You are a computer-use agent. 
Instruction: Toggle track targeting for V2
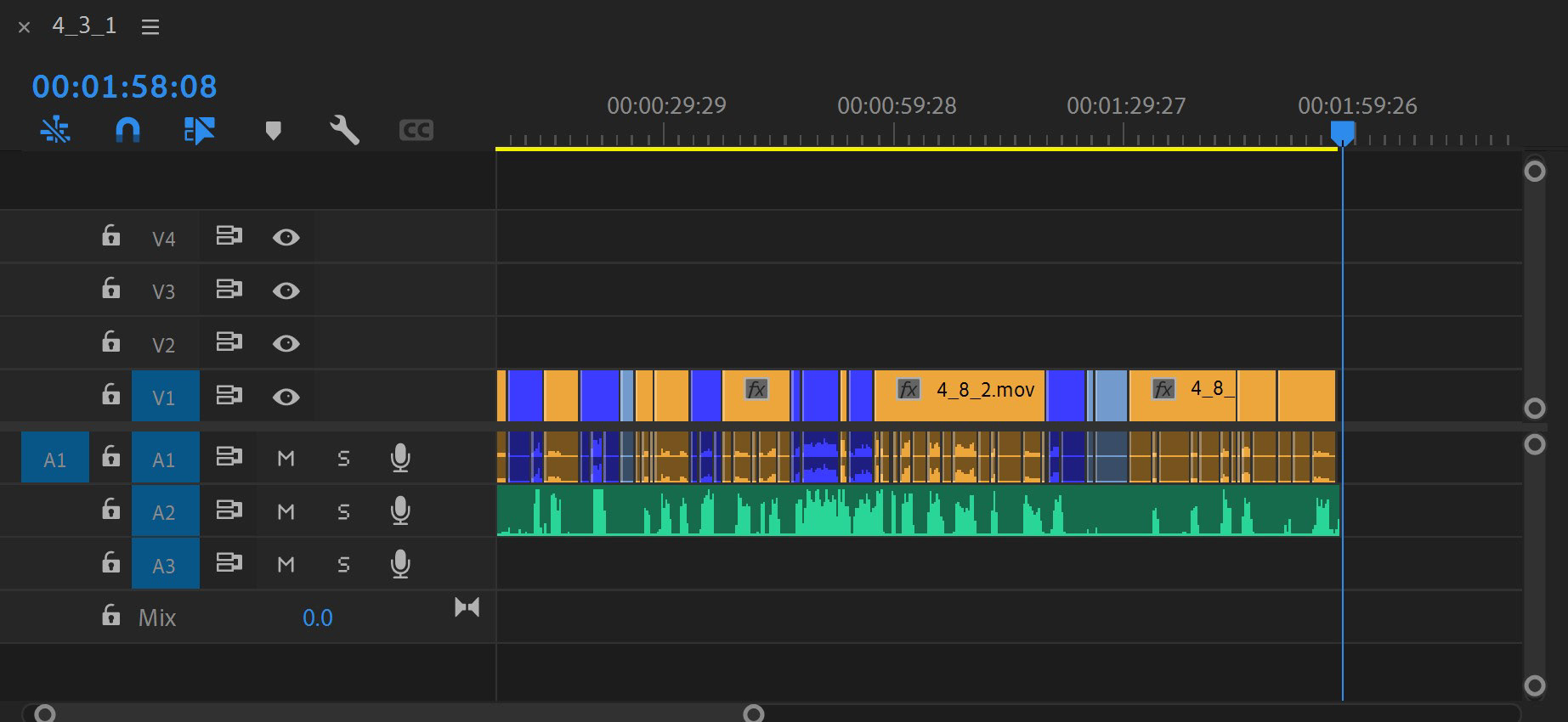[165, 344]
